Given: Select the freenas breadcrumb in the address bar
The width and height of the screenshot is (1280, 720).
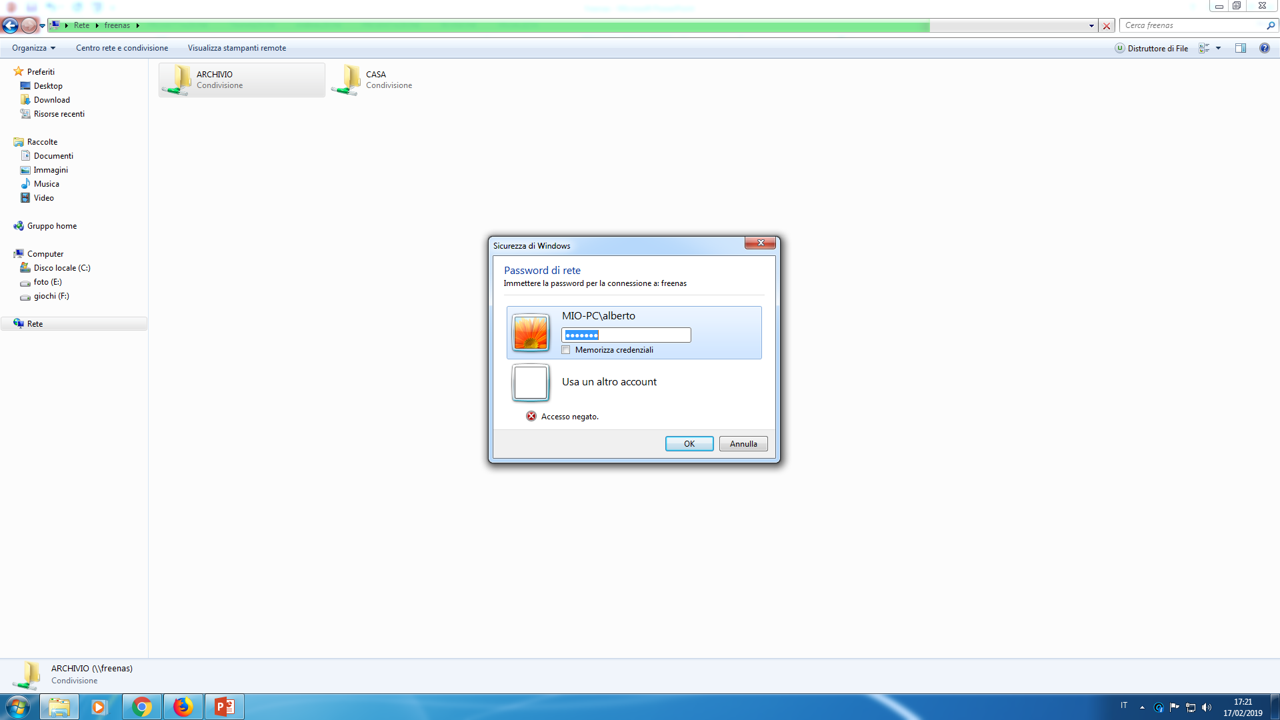Looking at the screenshot, I should [117, 25].
